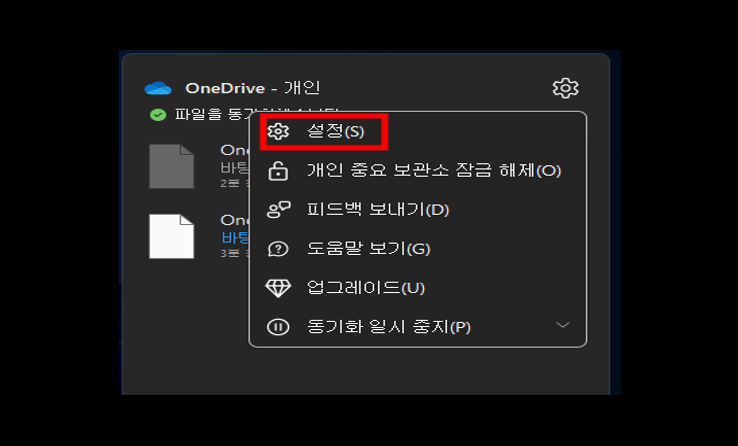Click the blue OneDrive cloud logo
Screen dimensions: 738x446
coord(158,88)
